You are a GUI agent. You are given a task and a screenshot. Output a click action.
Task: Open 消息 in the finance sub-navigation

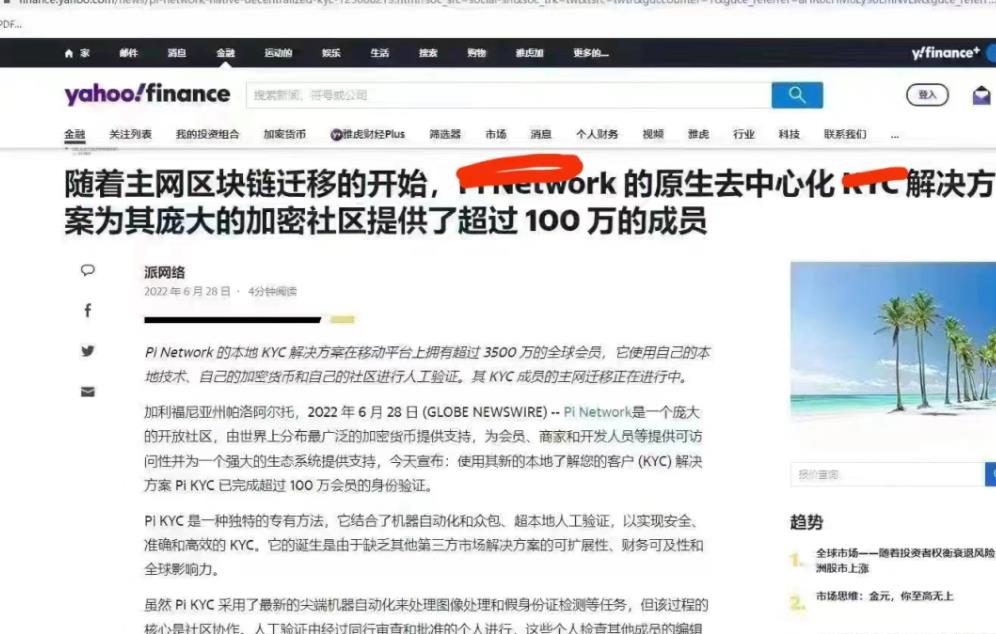pyautogui.click(x=541, y=134)
